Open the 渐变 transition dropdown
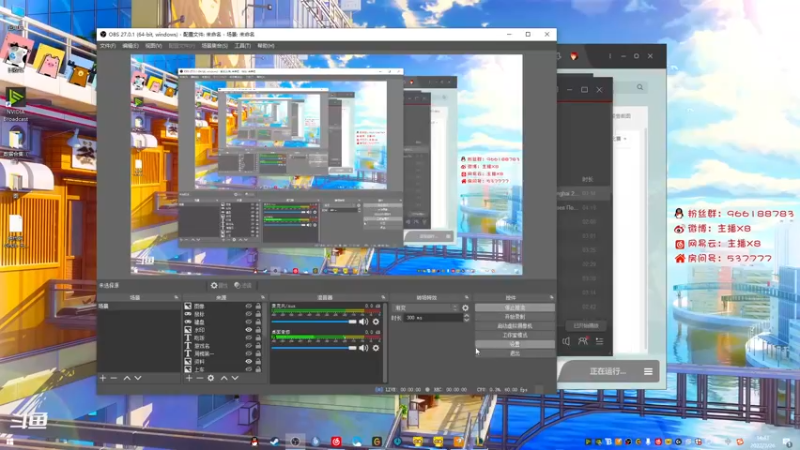Screen dimensions: 800x450 (x=426, y=308)
